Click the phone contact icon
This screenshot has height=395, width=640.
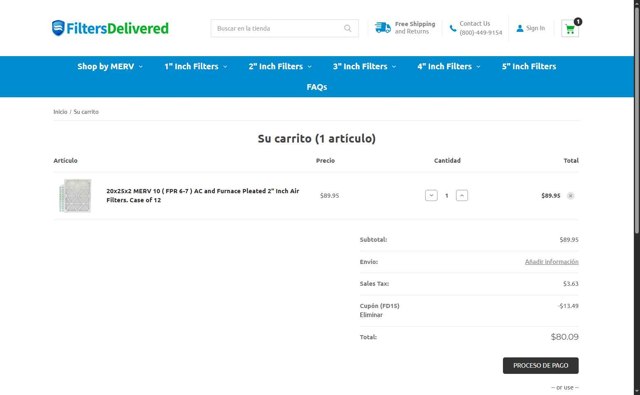tap(453, 28)
